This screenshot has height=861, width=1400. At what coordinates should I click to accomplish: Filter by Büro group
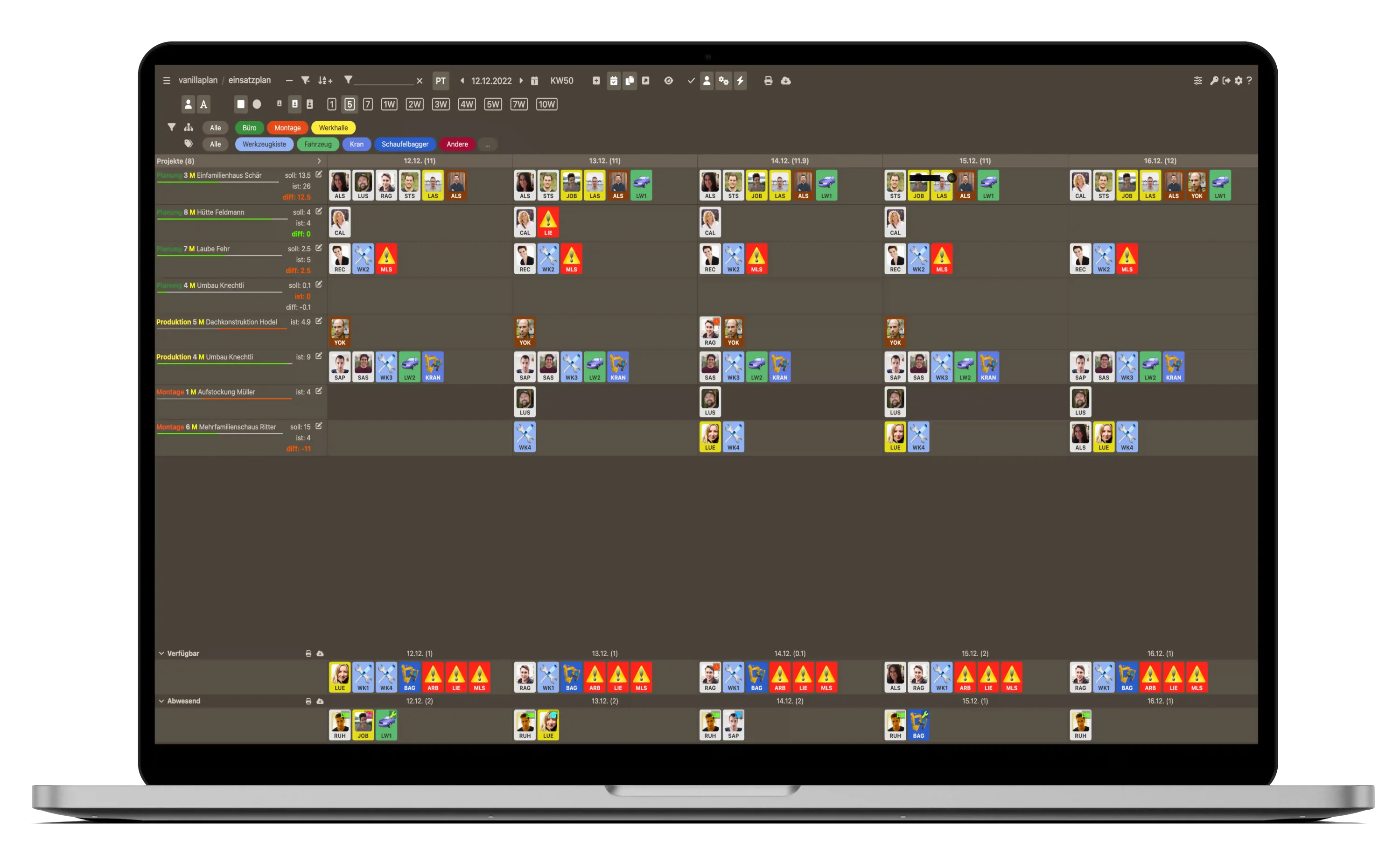click(250, 127)
